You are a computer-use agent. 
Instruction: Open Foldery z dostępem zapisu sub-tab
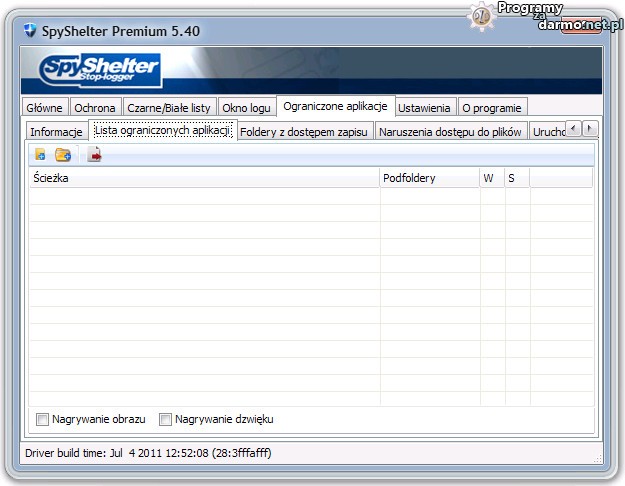click(305, 132)
